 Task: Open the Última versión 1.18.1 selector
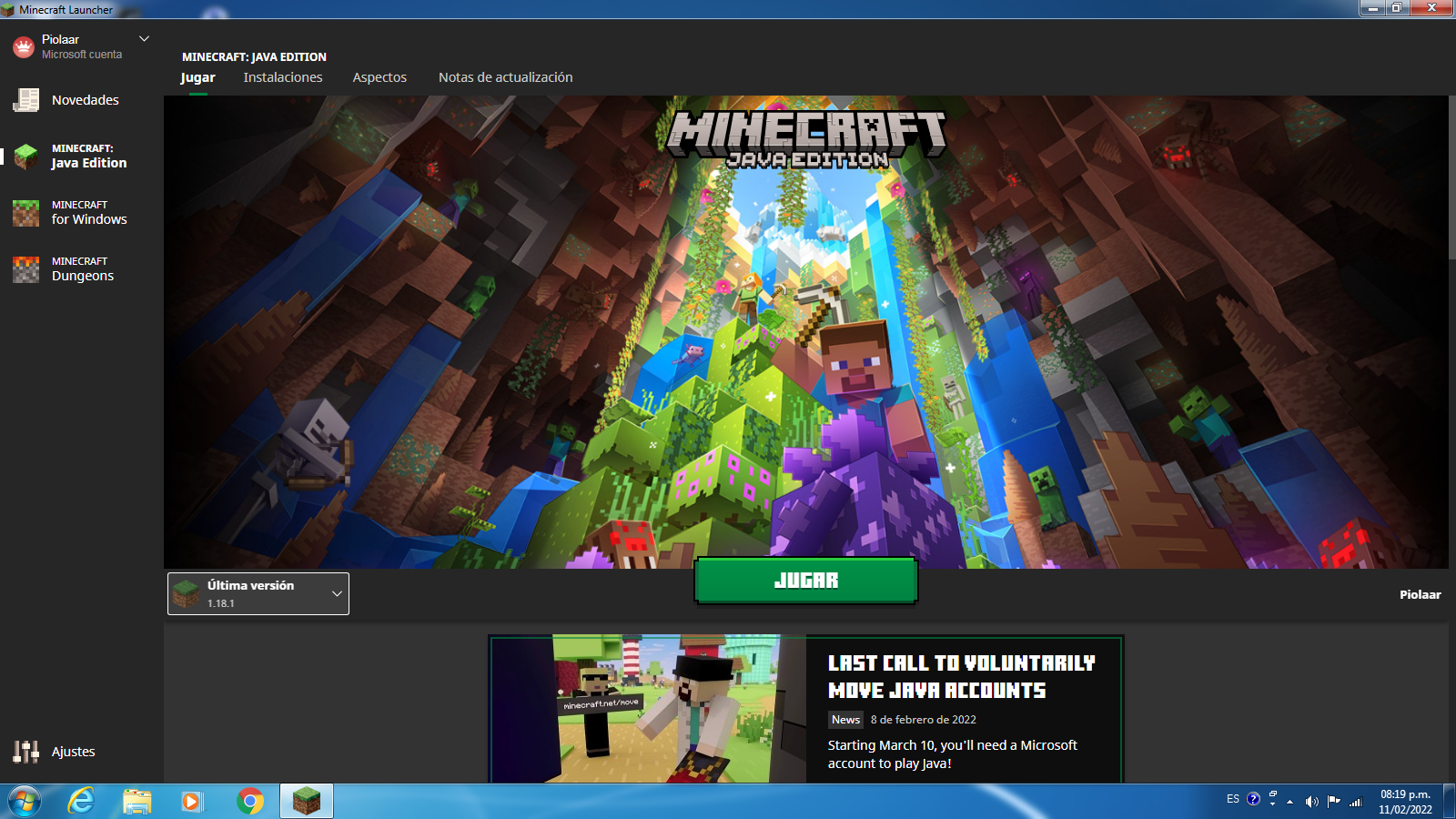258,593
